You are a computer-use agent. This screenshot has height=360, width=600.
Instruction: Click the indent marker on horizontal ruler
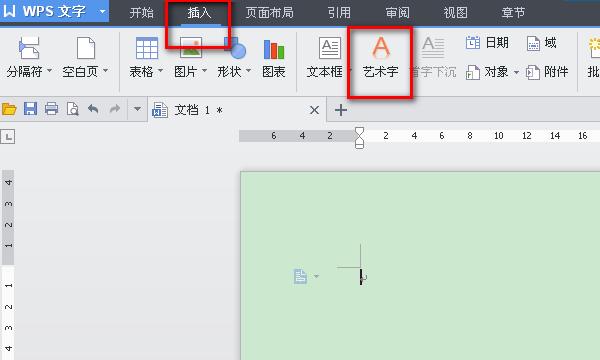[x=359, y=138]
